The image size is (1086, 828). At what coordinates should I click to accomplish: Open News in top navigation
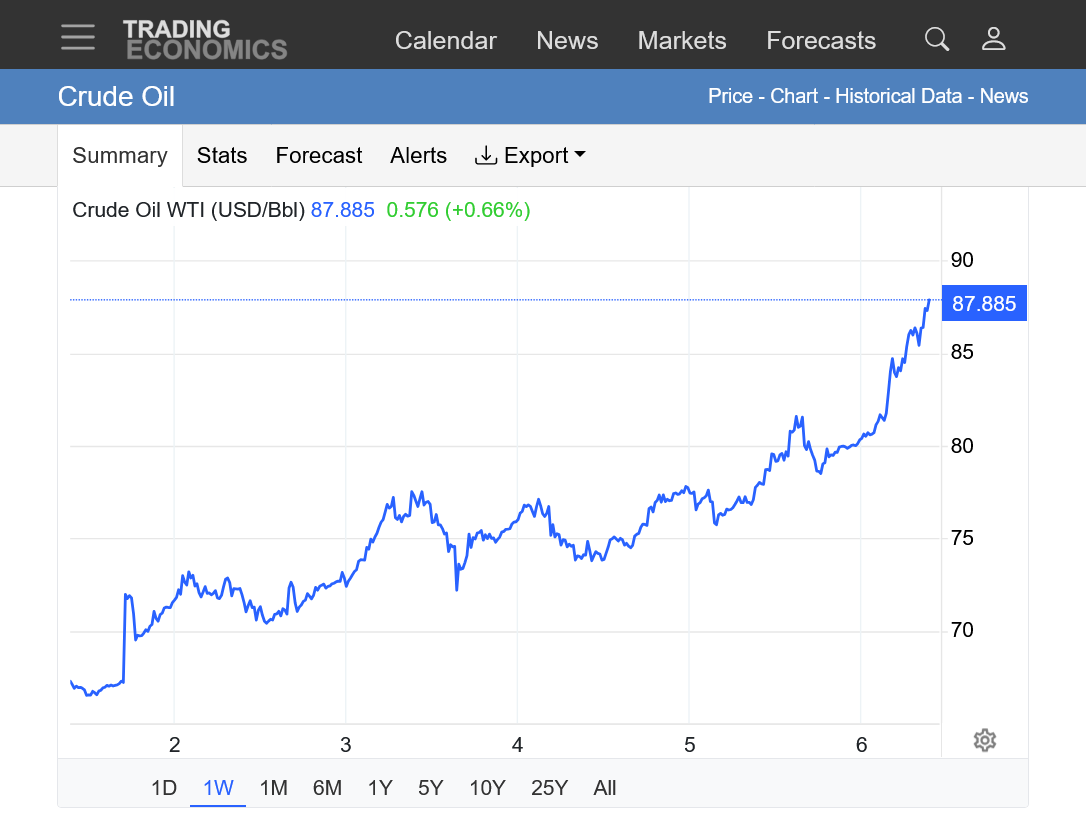[567, 41]
